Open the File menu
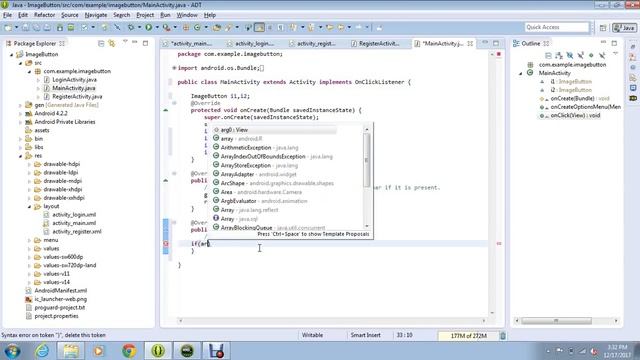Image resolution: width=640 pixels, height=360 pixels. [7, 15]
